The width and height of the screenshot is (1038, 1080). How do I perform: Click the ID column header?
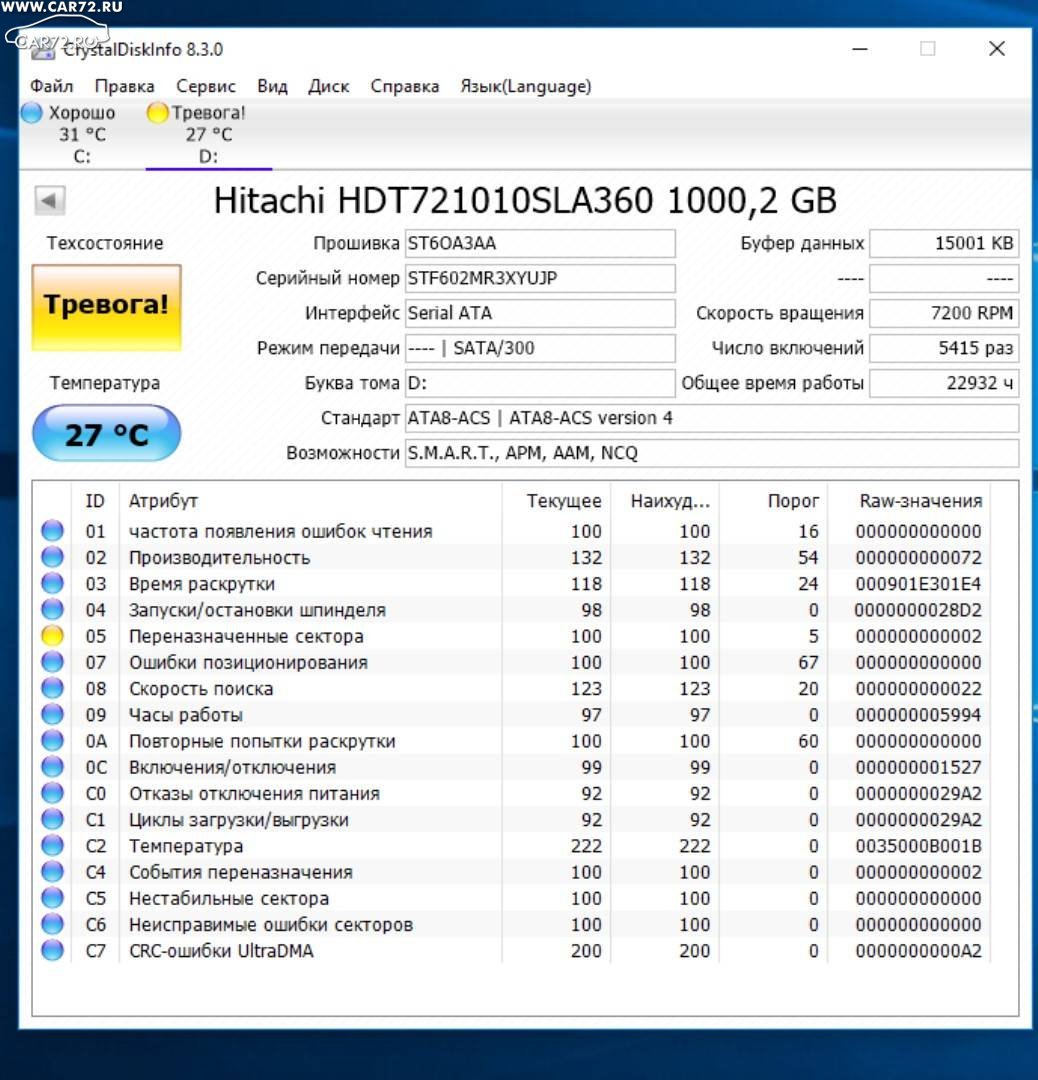[x=95, y=501]
